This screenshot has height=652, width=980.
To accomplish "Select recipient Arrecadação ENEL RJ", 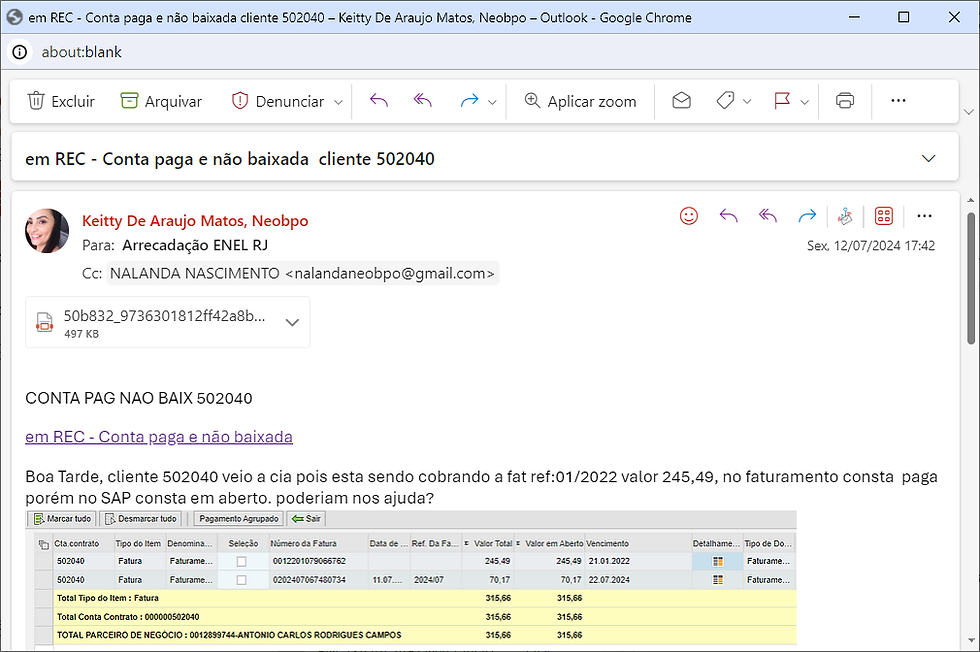I will click(195, 245).
